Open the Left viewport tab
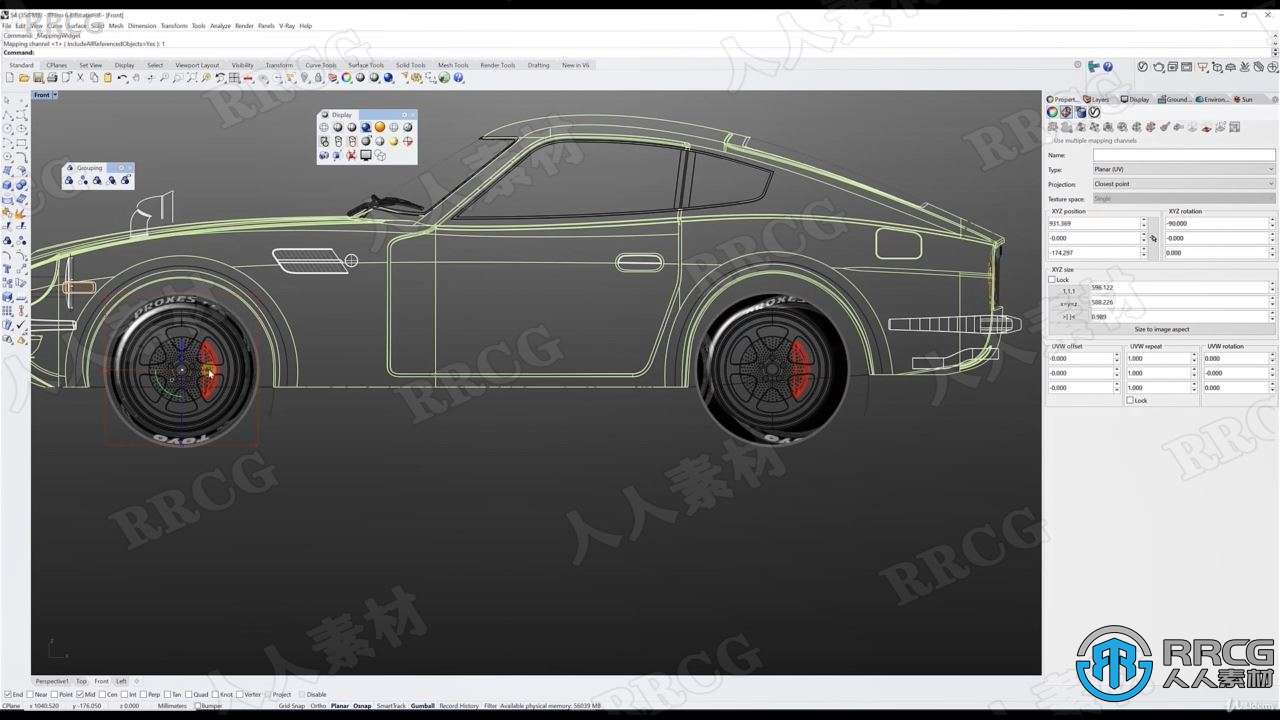 point(121,681)
